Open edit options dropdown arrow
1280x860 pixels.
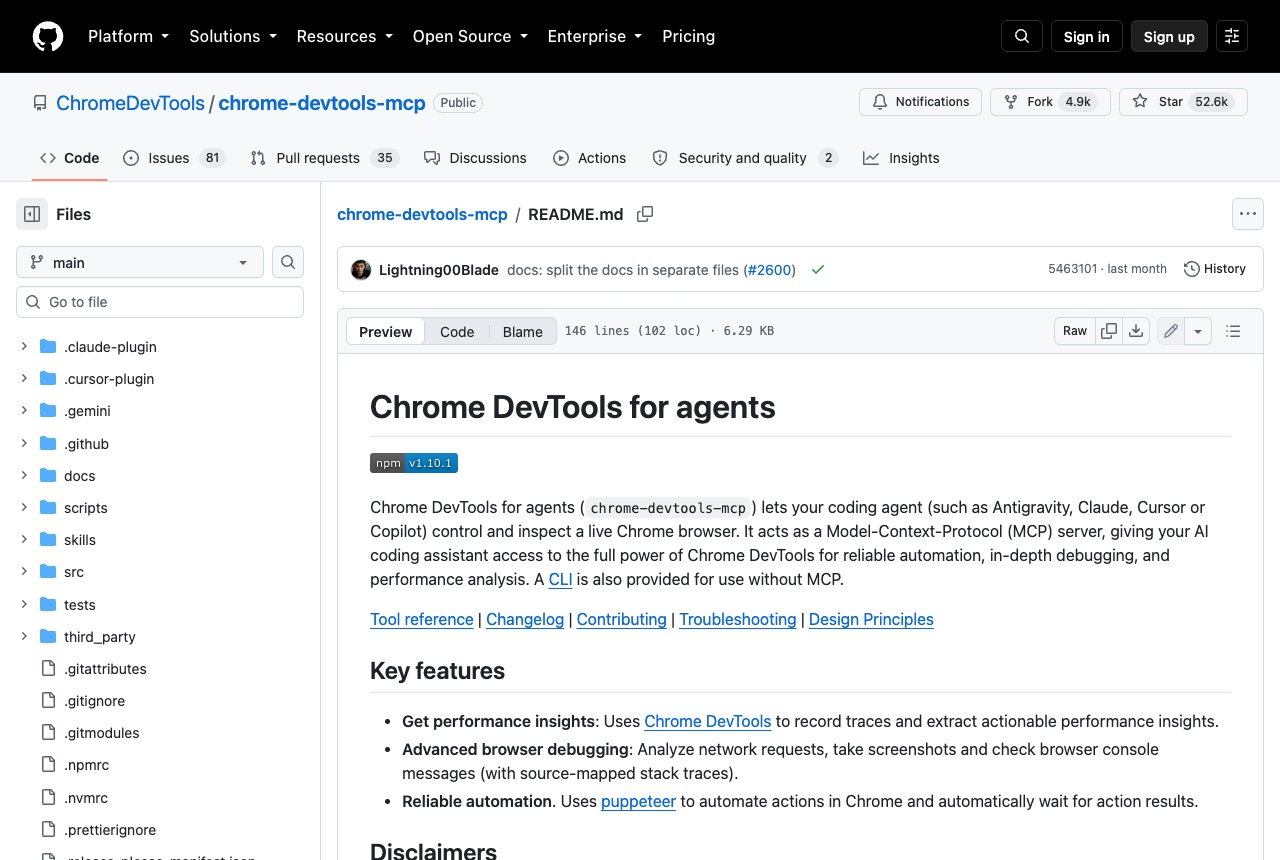pos(1198,331)
